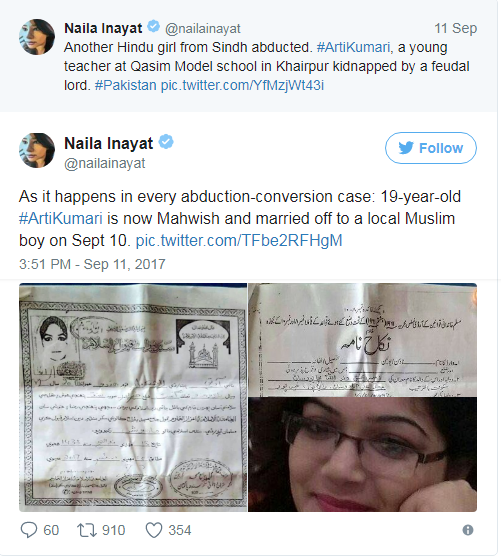Click the verified badge in the quoted tweet header
The width and height of the screenshot is (501, 558).
pos(154,26)
